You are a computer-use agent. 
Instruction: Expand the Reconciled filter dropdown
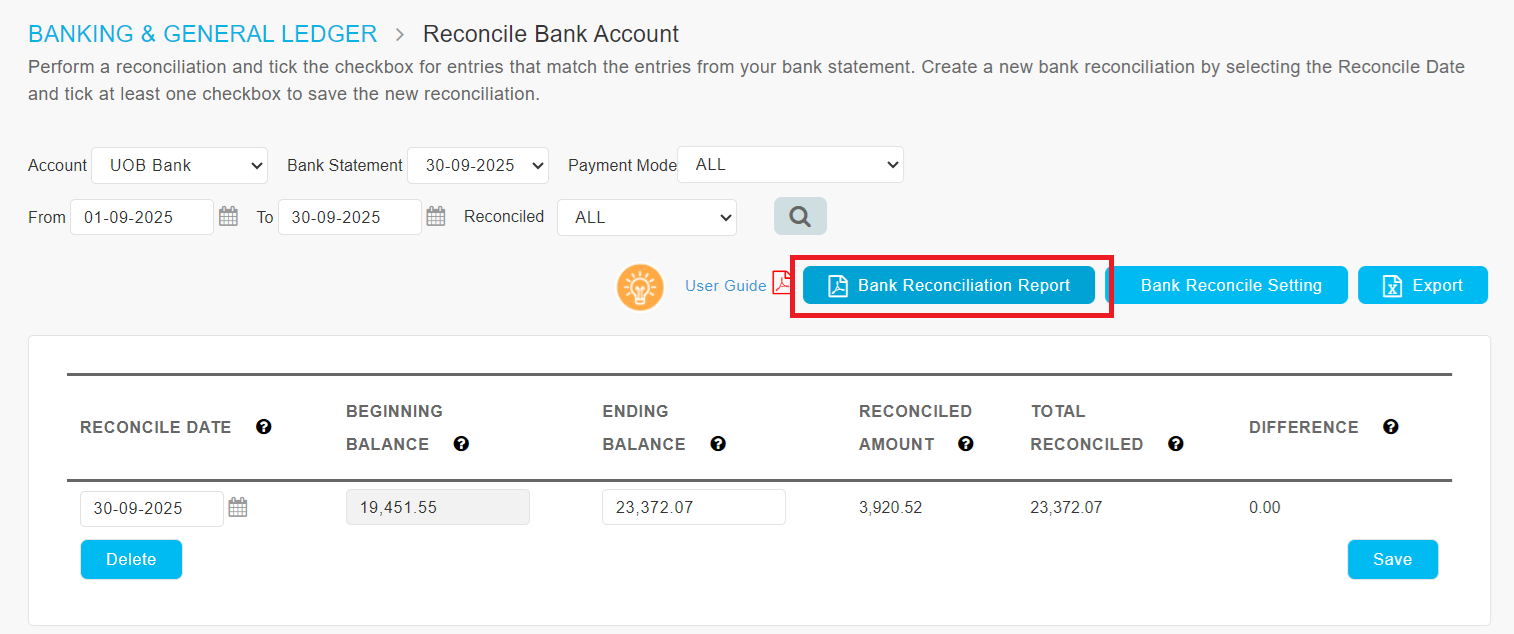pyautogui.click(x=646, y=217)
